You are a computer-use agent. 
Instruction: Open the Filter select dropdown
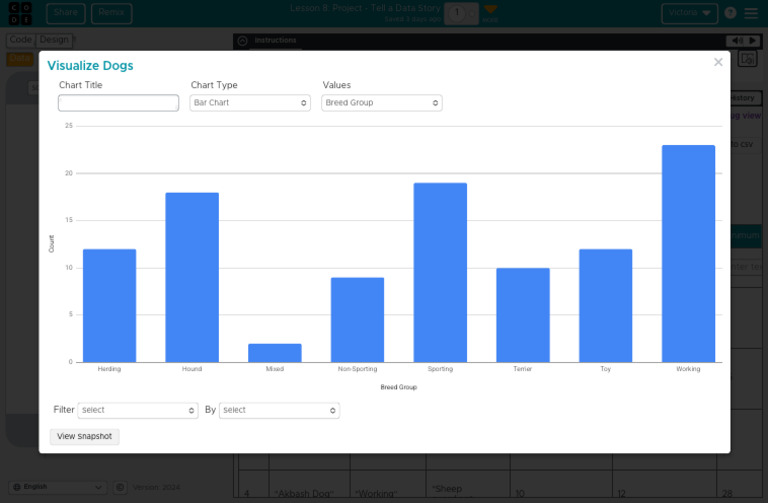pos(138,410)
